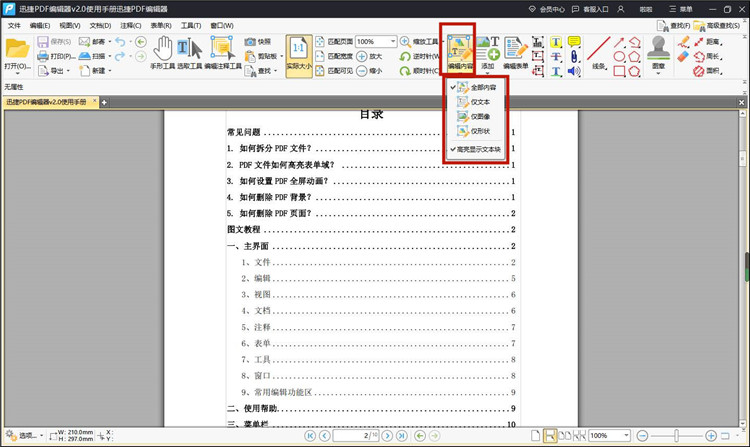Select the oval shape drawing tool

click(619, 56)
